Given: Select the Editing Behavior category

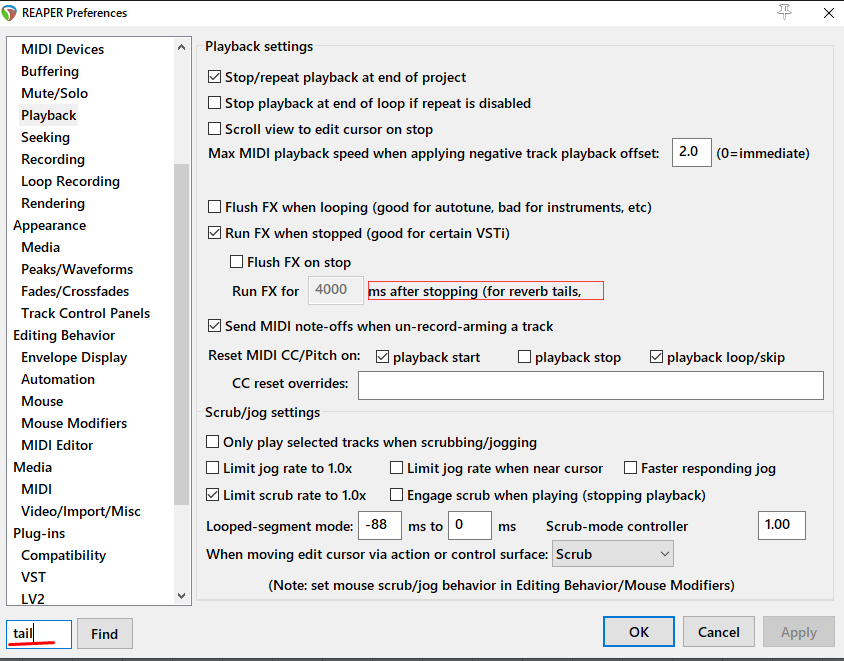Looking at the screenshot, I should [x=64, y=335].
